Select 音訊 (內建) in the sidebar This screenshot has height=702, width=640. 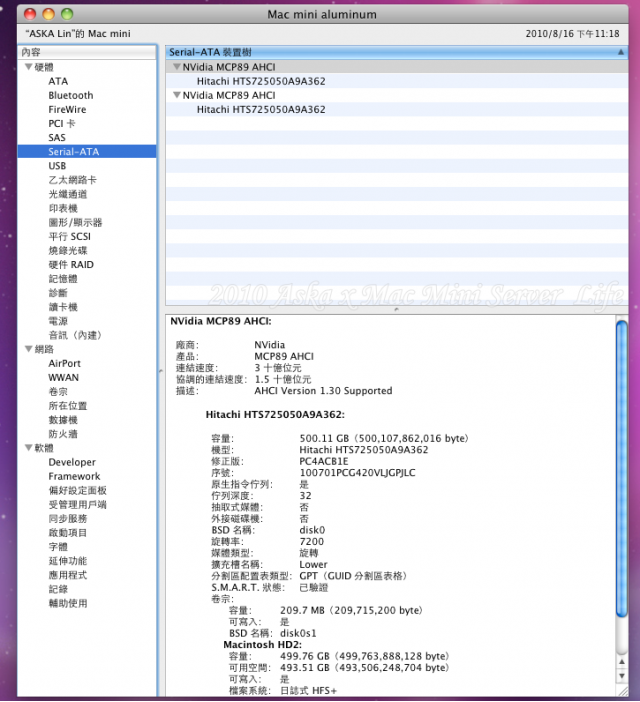pos(75,335)
